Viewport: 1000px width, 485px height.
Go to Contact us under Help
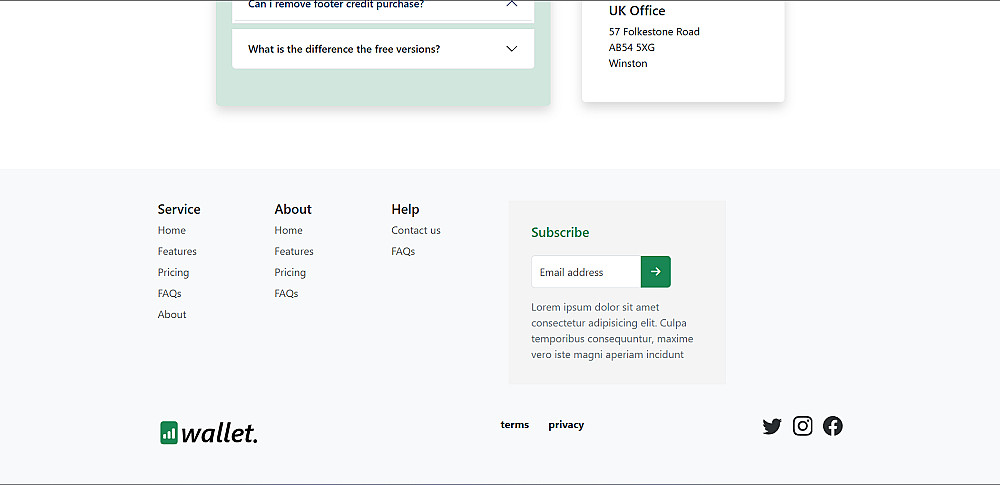point(416,230)
